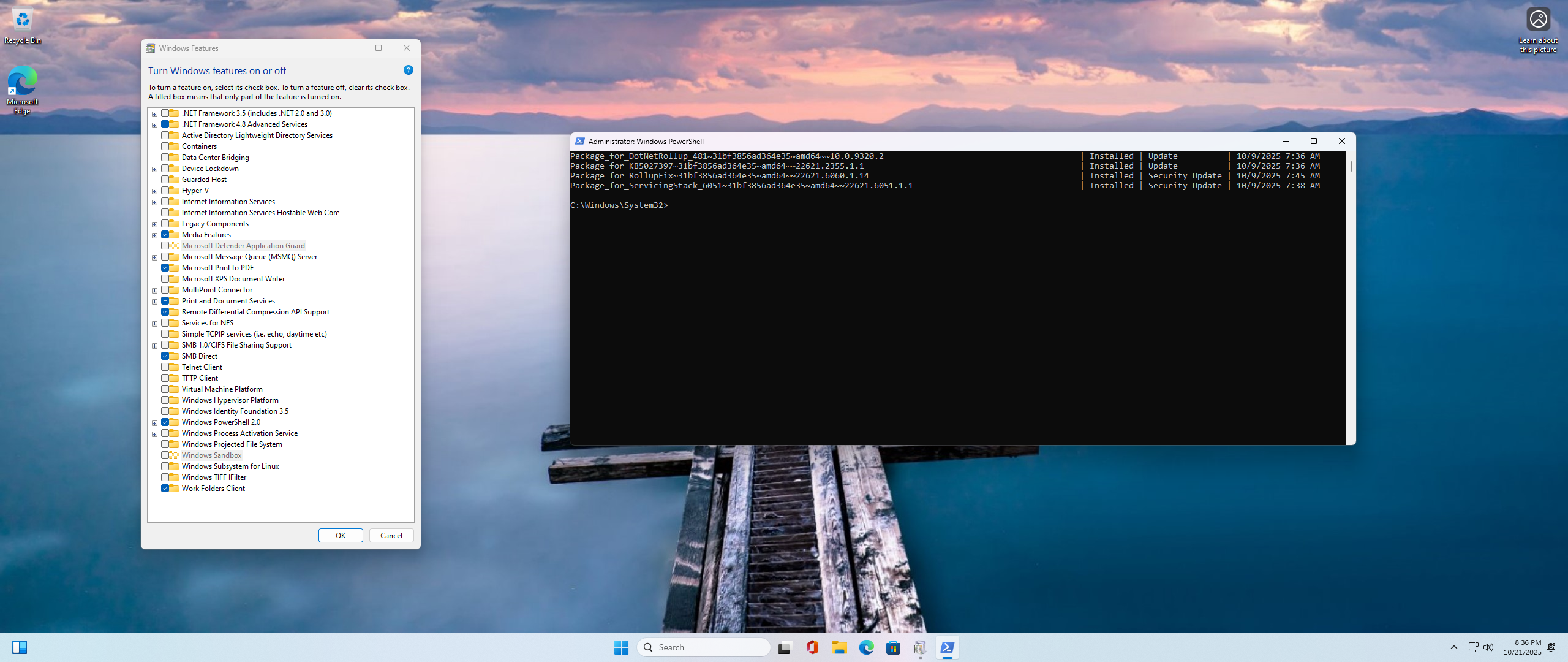The image size is (1568, 662).
Task: Click the OK button
Action: pos(341,535)
